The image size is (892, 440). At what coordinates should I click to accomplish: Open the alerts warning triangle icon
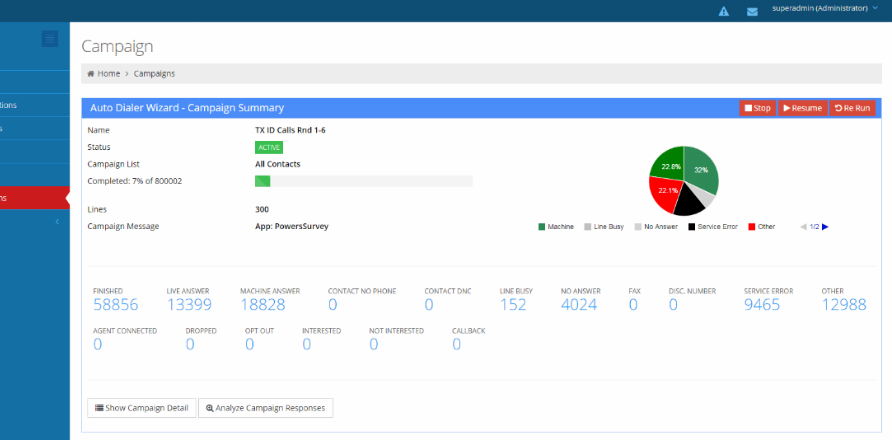pyautogui.click(x=724, y=11)
